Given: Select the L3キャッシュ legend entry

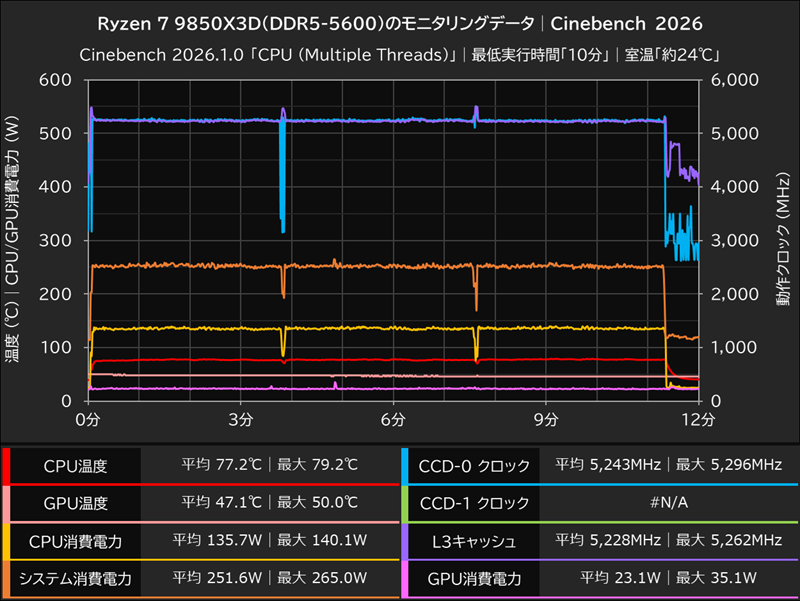Looking at the screenshot, I should (x=472, y=540).
